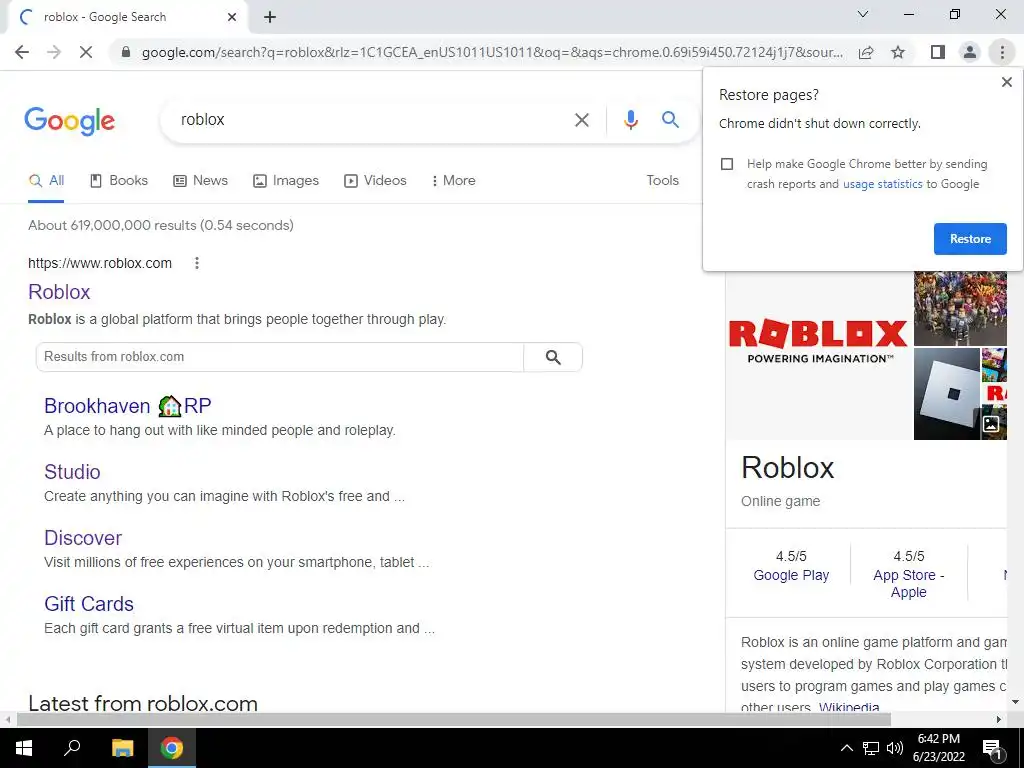1024x768 pixels.
Task: Expand the More search categories
Action: point(453,181)
